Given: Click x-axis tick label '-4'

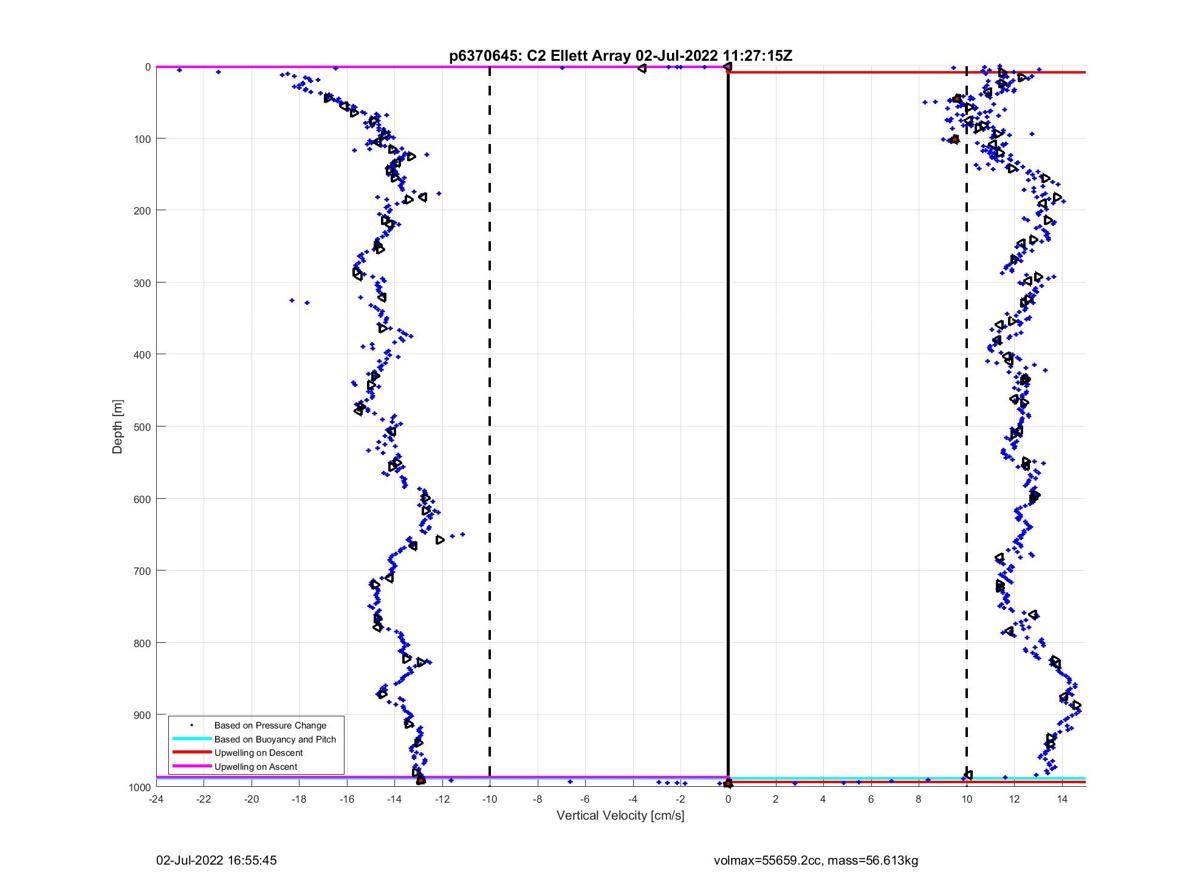Looking at the screenshot, I should point(633,800).
